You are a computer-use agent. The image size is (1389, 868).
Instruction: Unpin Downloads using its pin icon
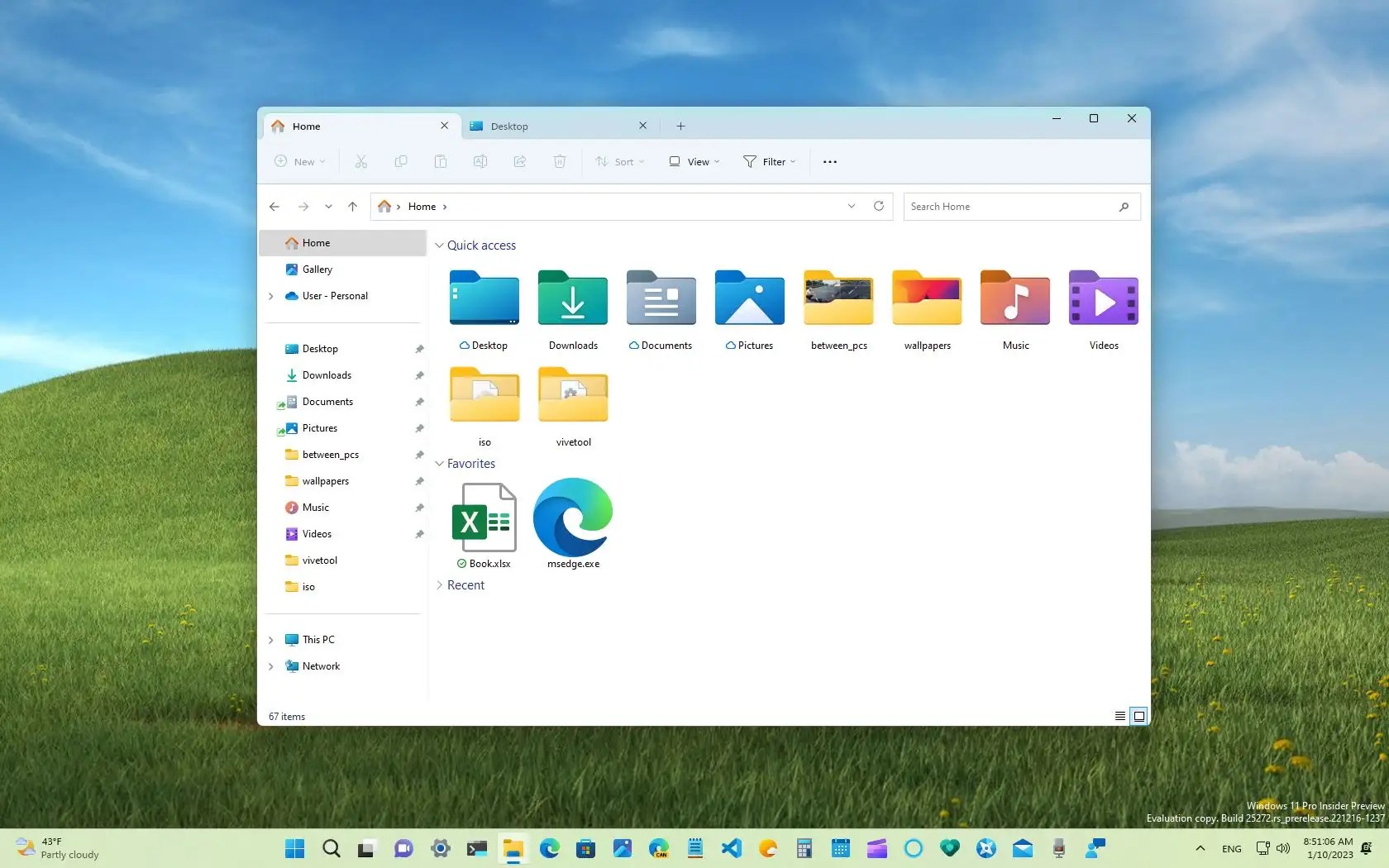tap(419, 375)
